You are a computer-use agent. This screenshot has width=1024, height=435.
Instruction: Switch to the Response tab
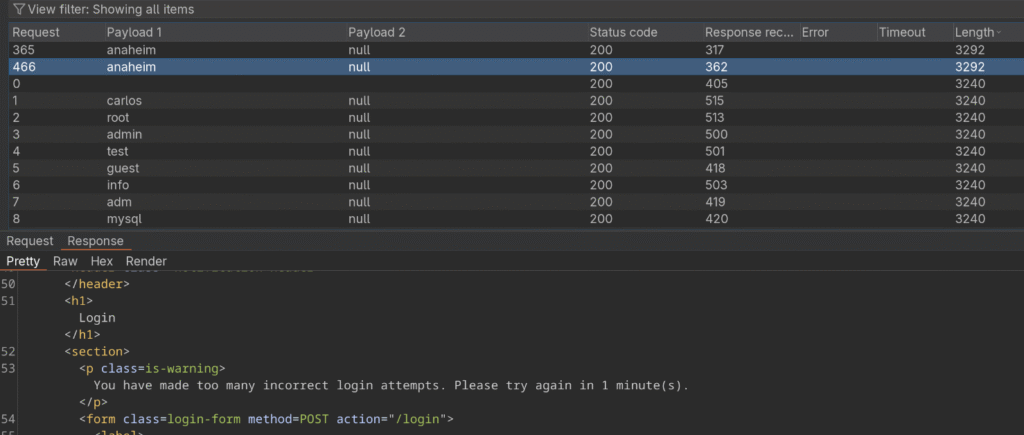(95, 241)
